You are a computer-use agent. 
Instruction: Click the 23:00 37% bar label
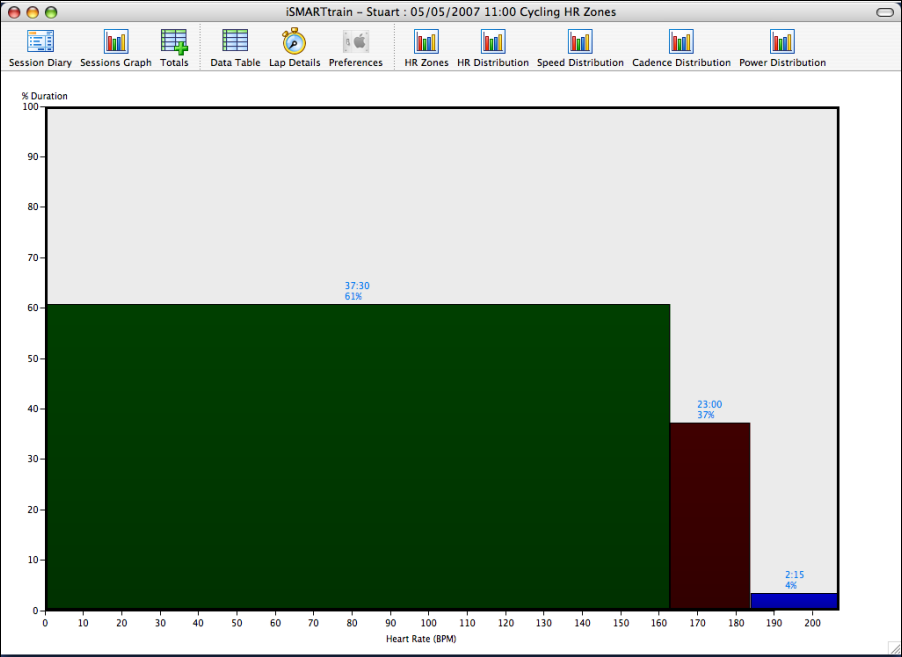click(x=709, y=410)
